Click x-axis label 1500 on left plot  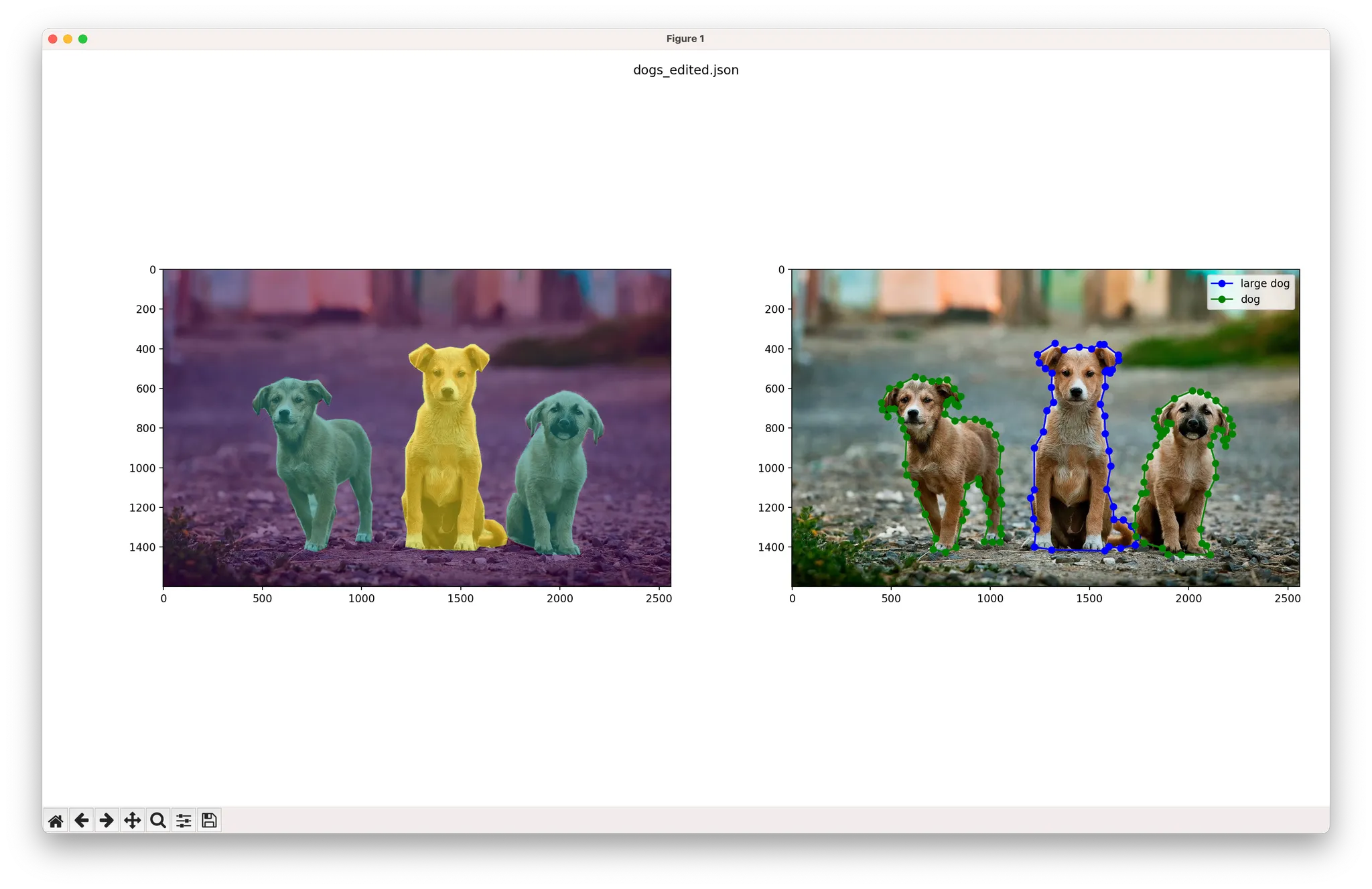tap(460, 599)
